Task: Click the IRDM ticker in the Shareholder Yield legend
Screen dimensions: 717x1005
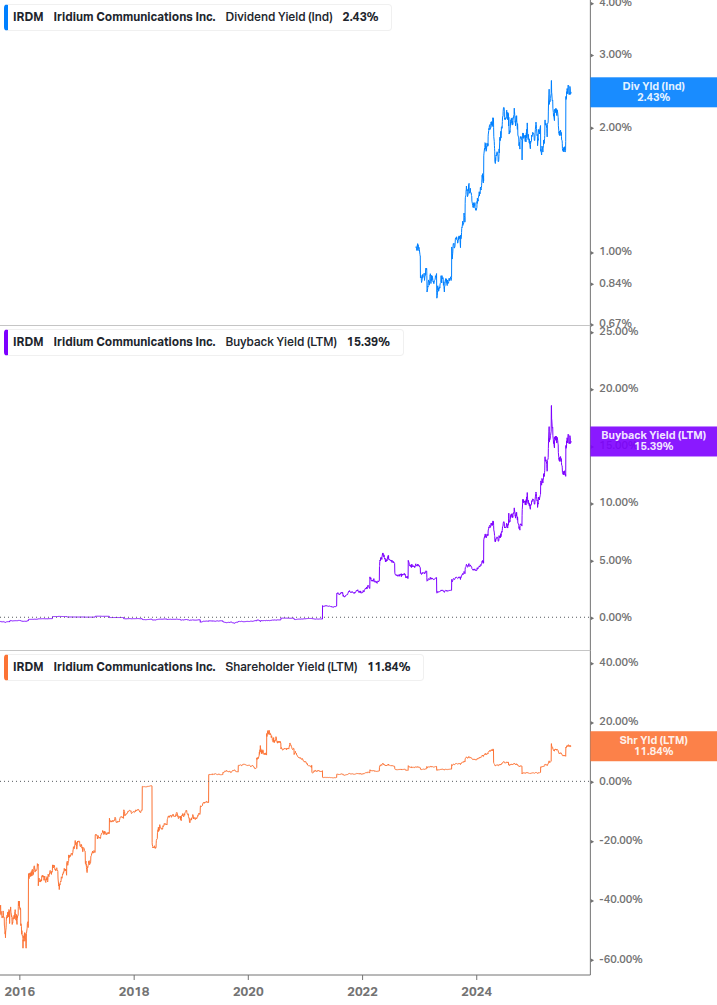Action: (28, 667)
